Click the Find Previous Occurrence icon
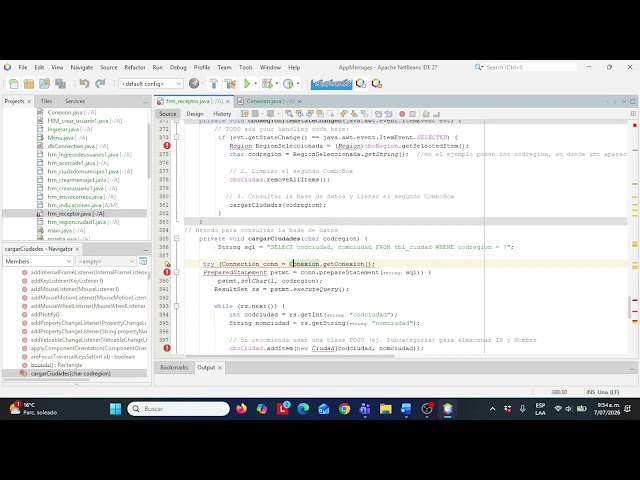 [x=300, y=114]
